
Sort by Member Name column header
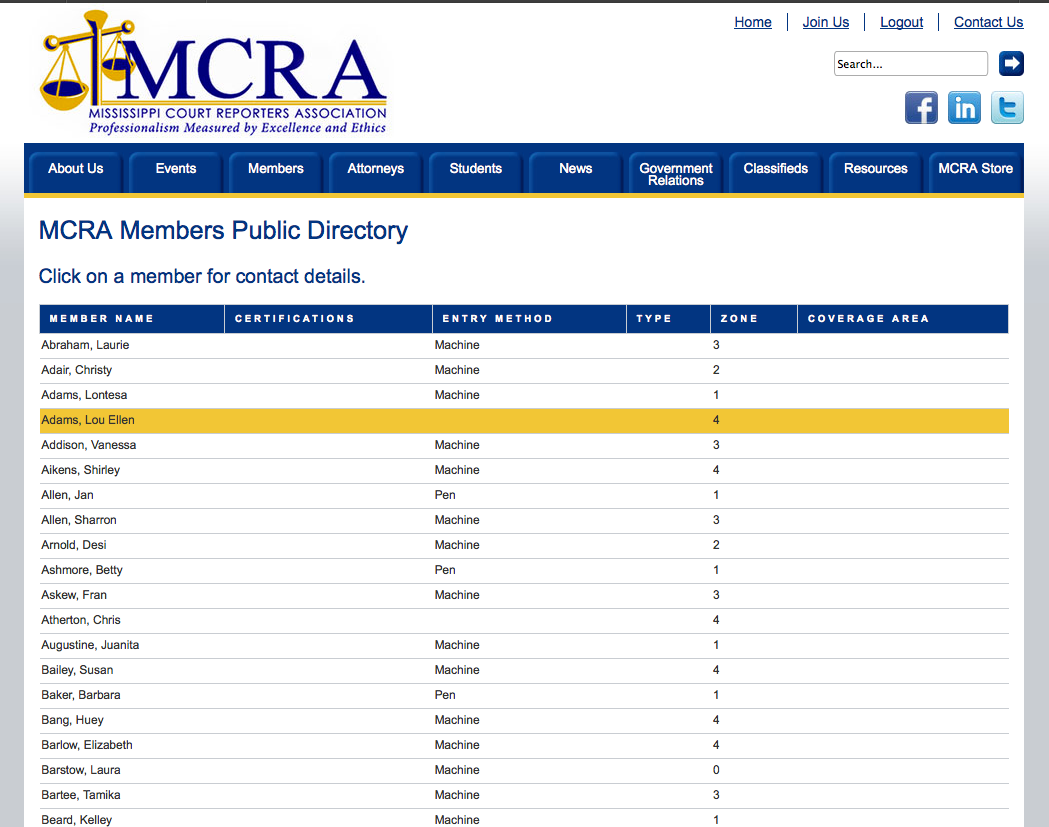tap(102, 319)
